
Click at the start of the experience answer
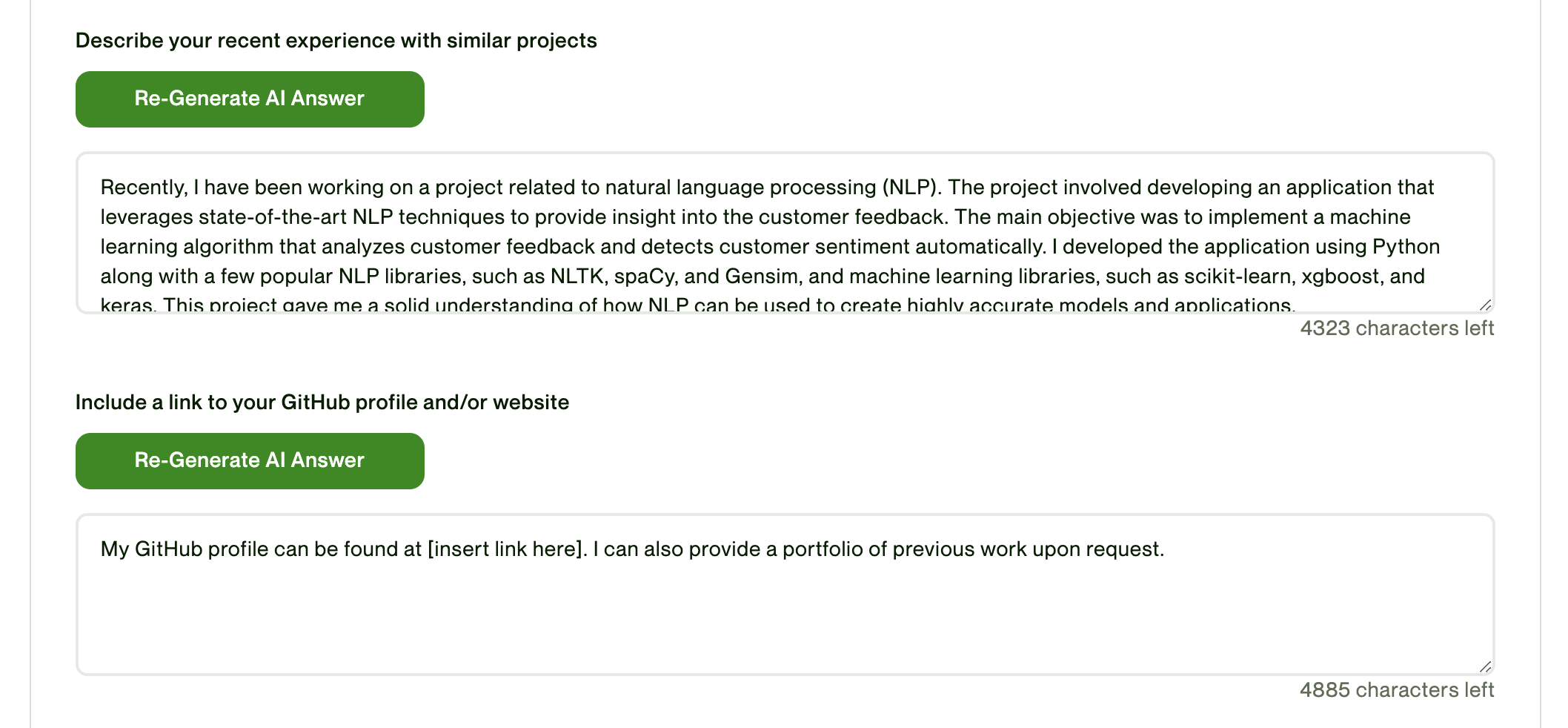[x=104, y=187]
